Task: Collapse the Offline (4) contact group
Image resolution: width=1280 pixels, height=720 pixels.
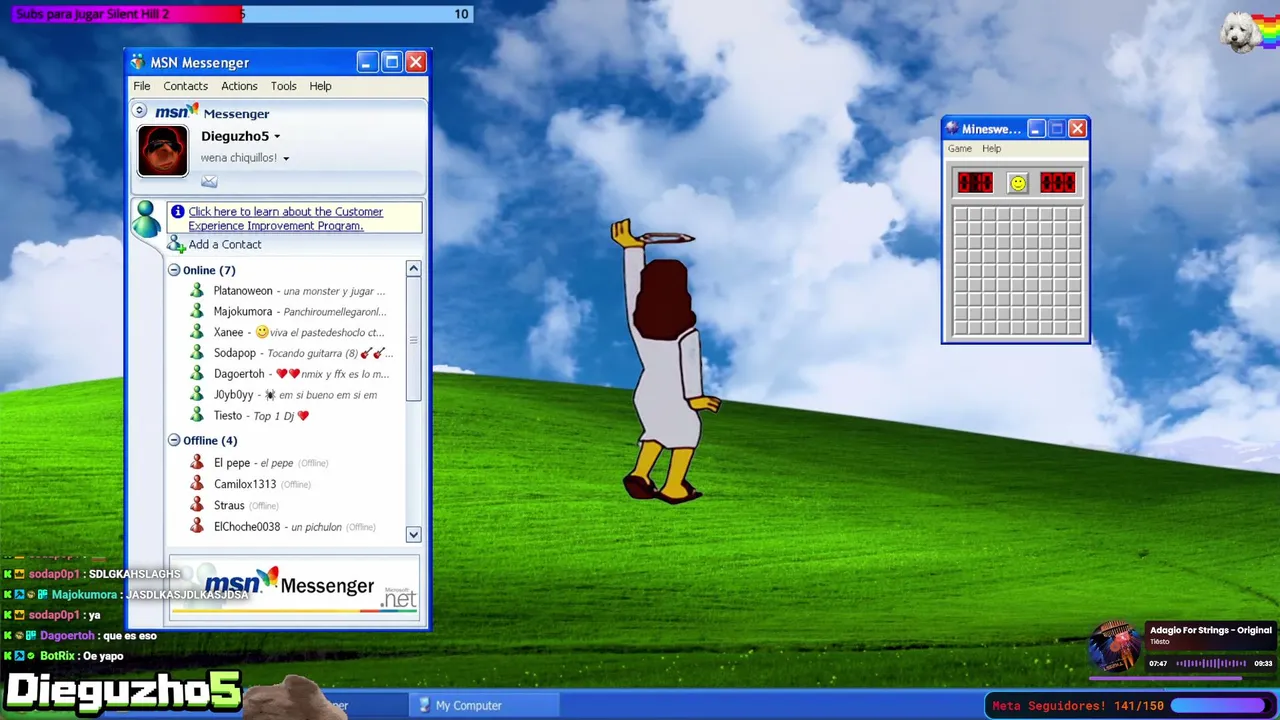Action: [x=174, y=440]
